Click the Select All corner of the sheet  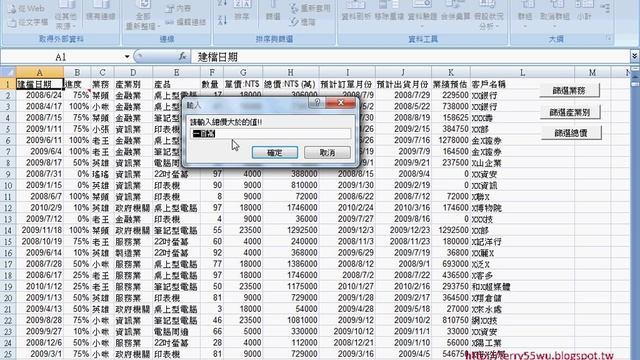click(8, 73)
